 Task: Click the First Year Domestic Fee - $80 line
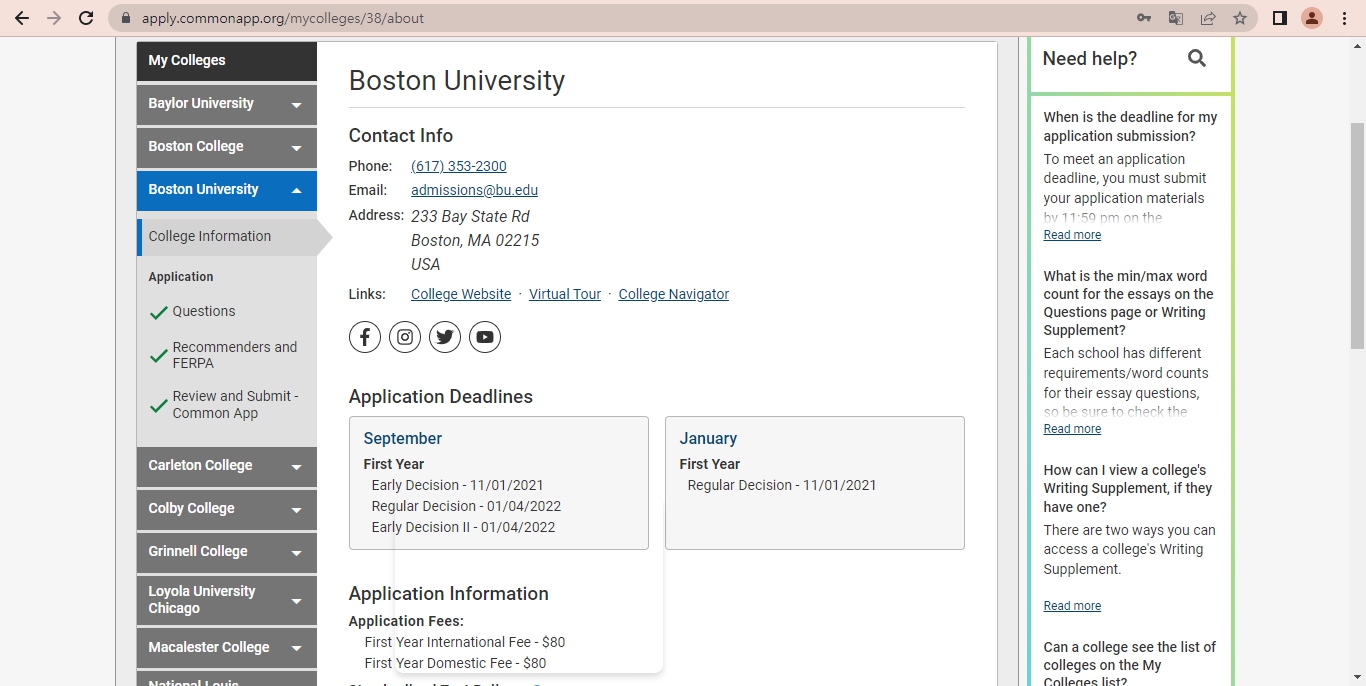coord(455,663)
